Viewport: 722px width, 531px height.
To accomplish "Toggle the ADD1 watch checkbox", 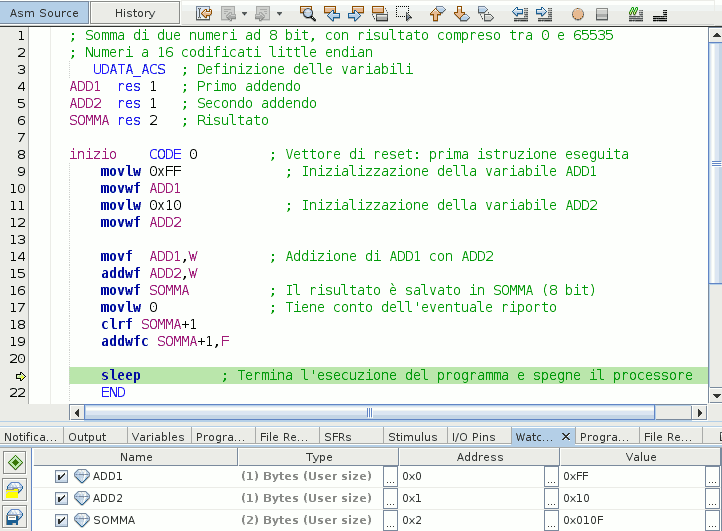I will pos(61,476).
